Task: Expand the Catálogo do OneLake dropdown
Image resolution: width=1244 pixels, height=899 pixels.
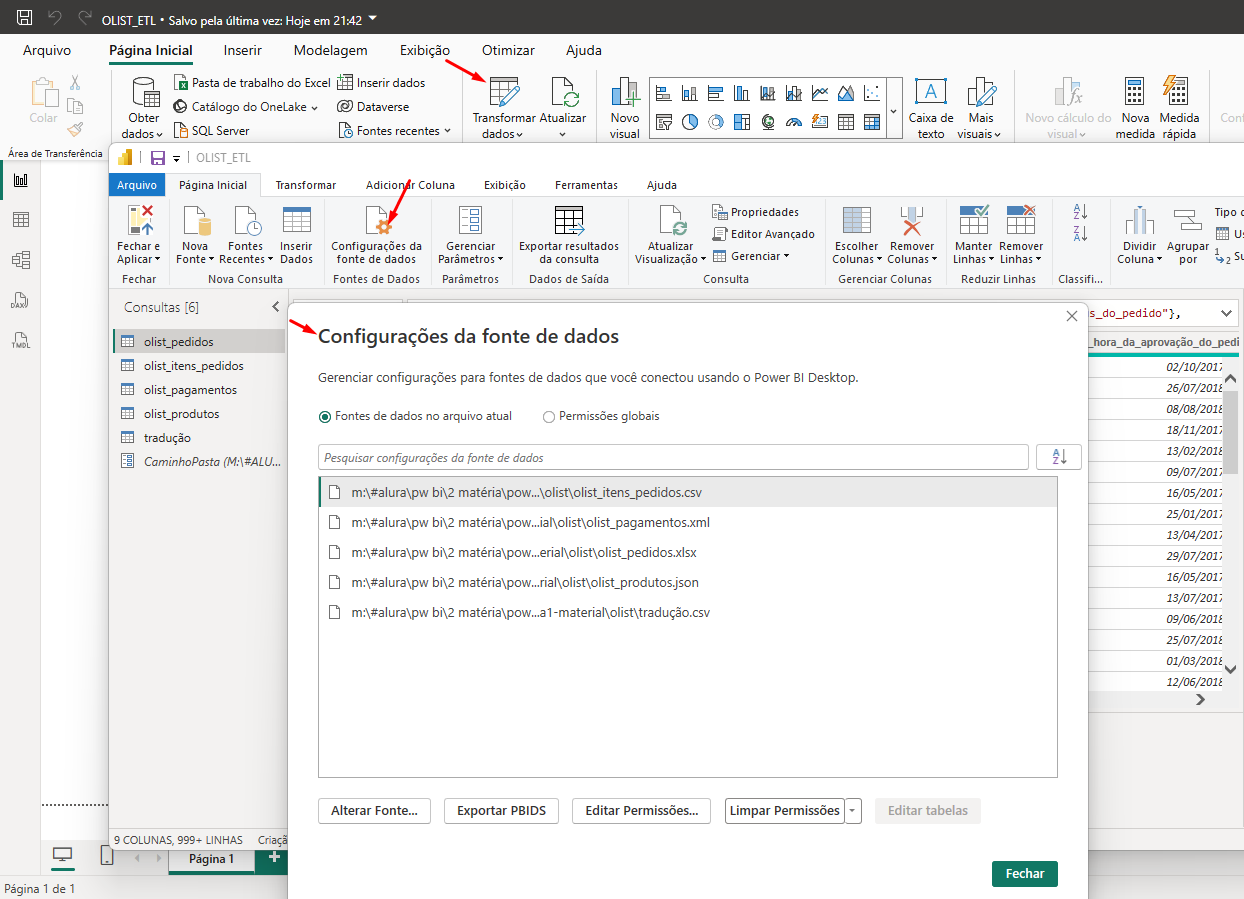Action: click(x=314, y=107)
